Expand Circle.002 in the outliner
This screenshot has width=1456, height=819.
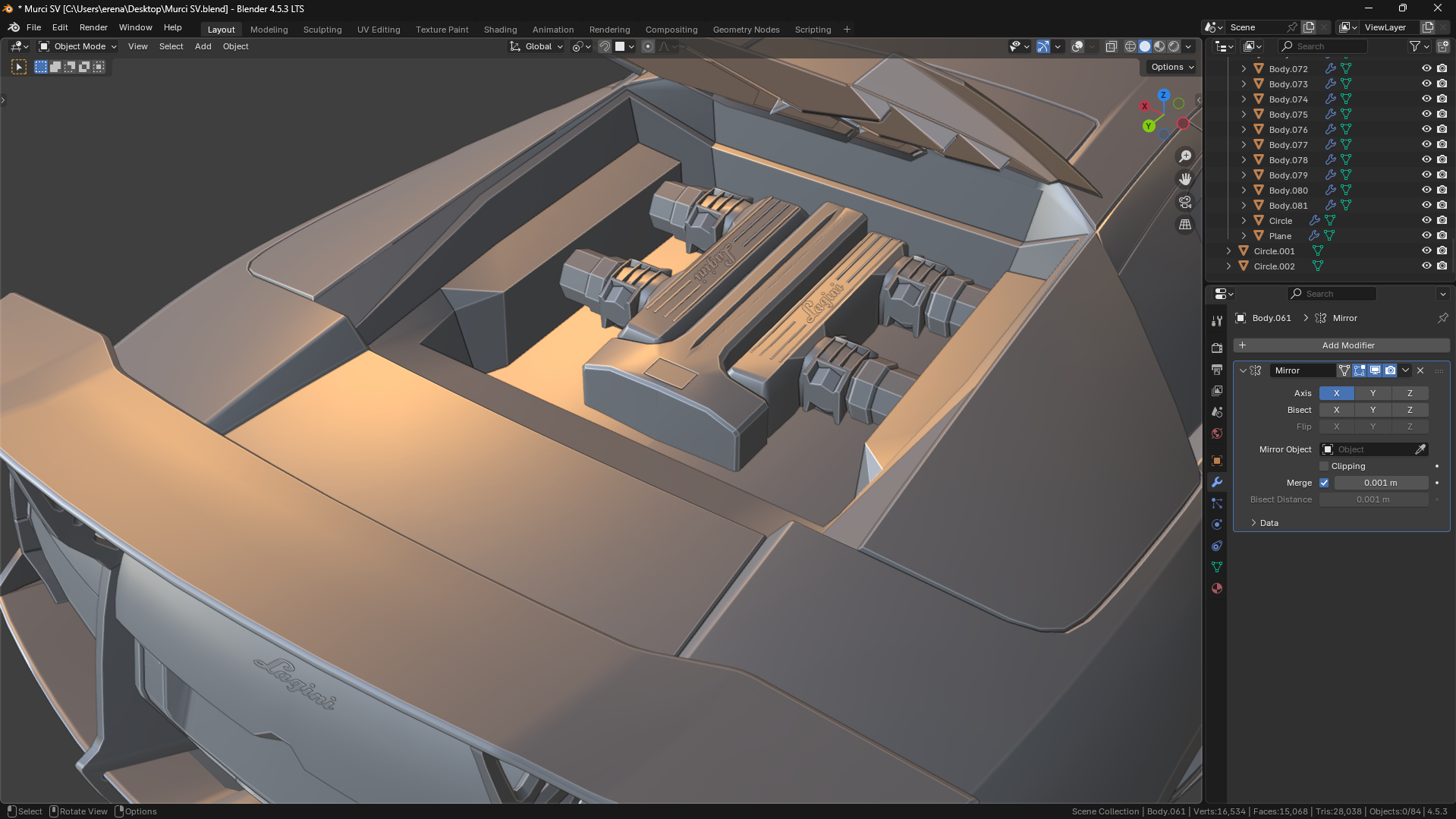1228,266
